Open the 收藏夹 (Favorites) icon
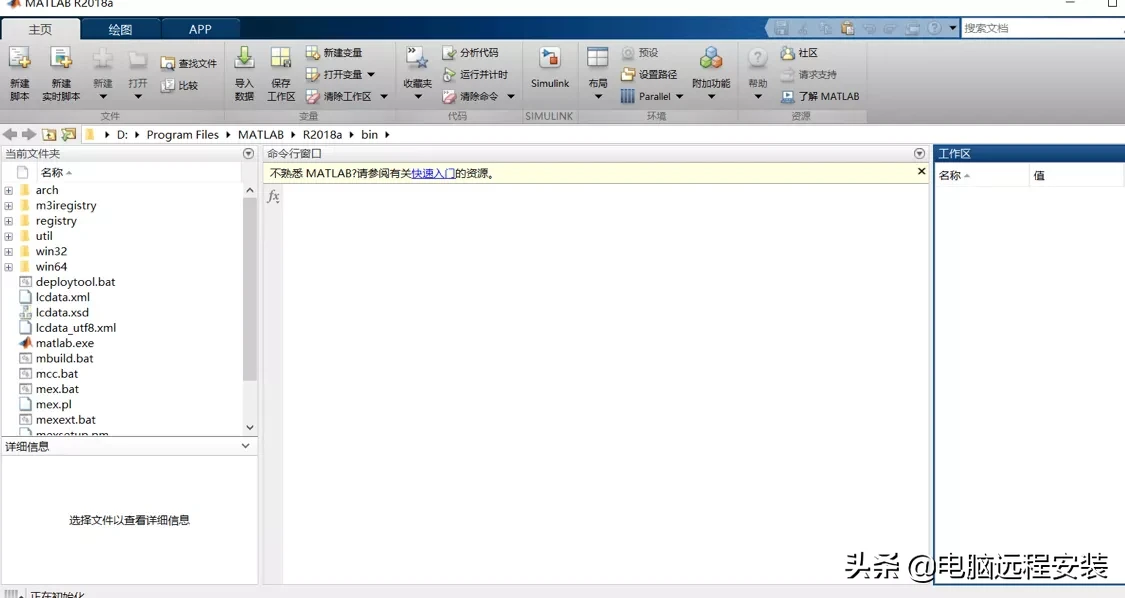 [x=418, y=59]
